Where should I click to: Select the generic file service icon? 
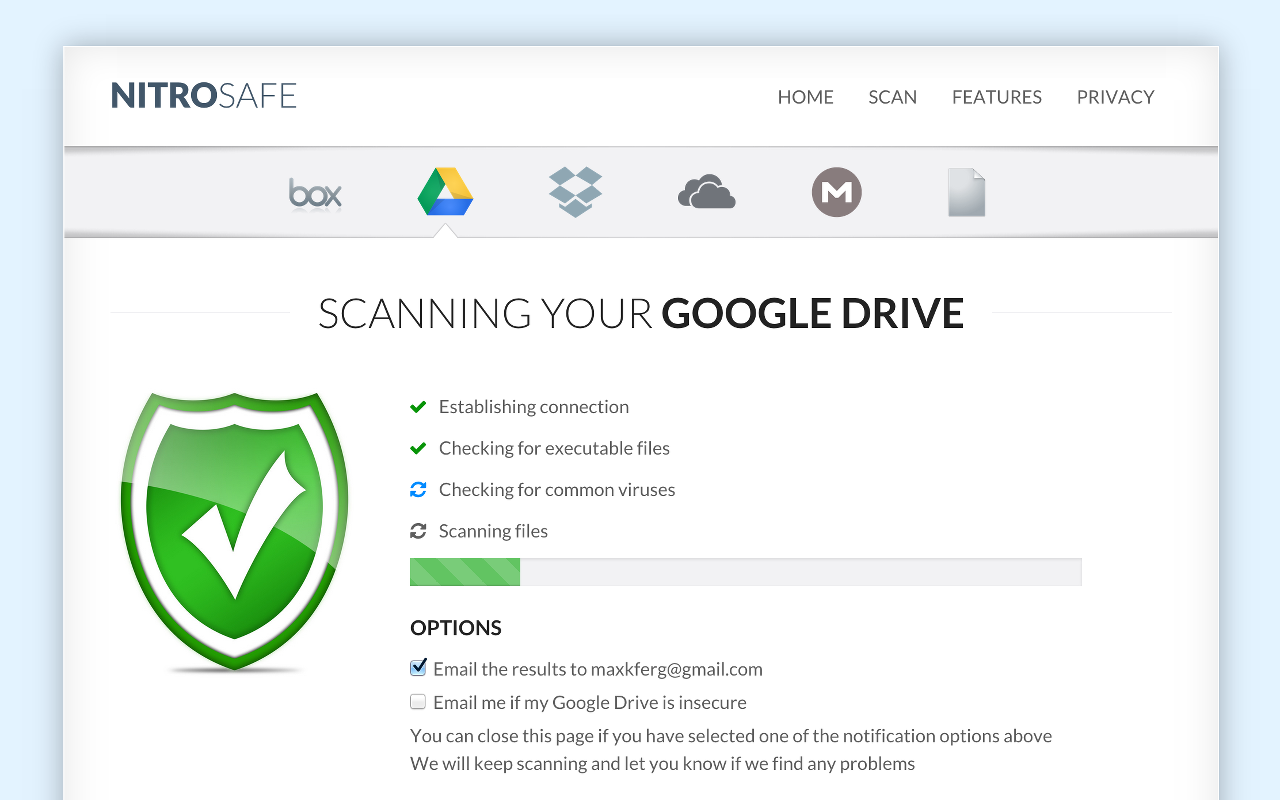(966, 192)
